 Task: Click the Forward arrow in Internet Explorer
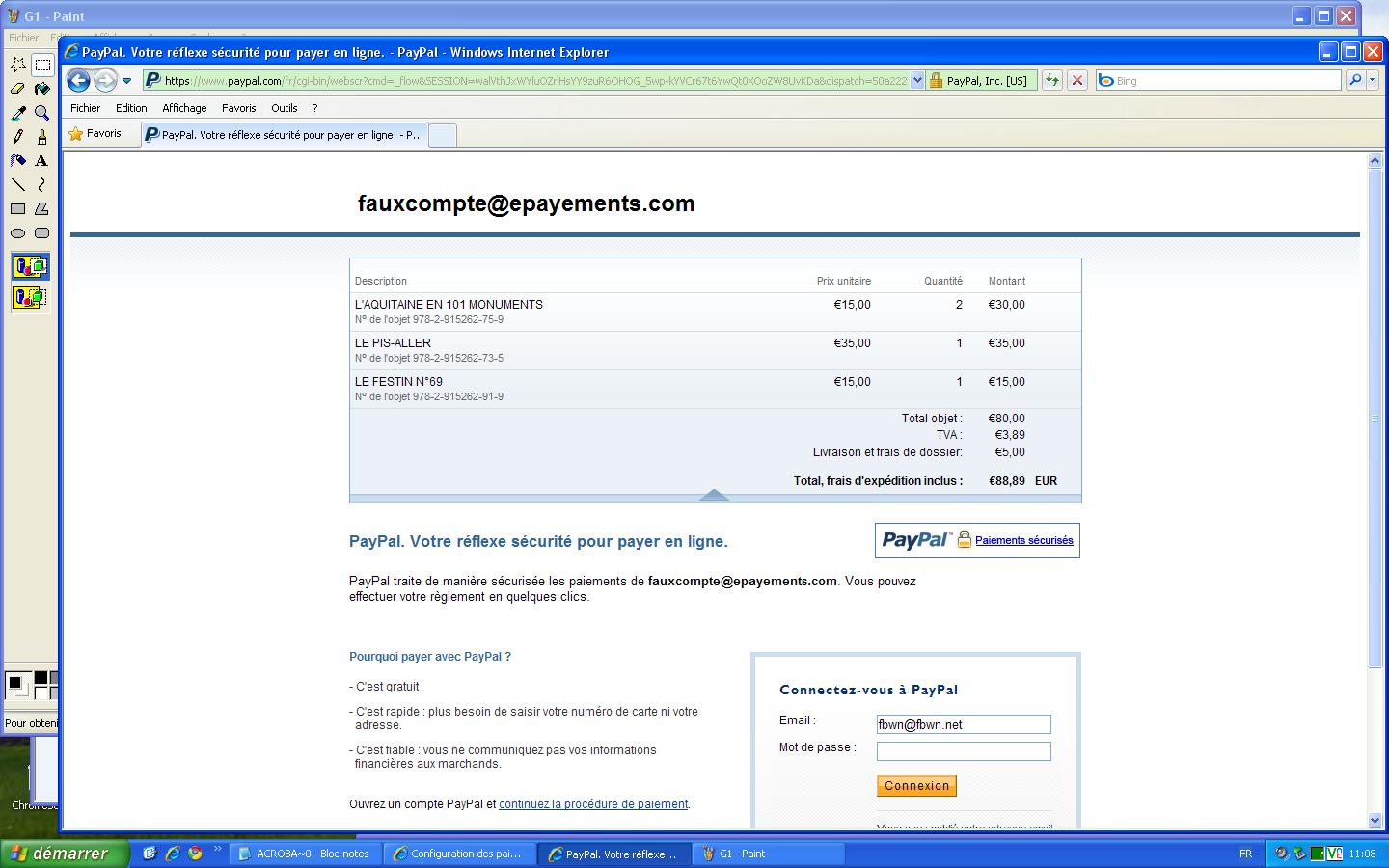(105, 81)
